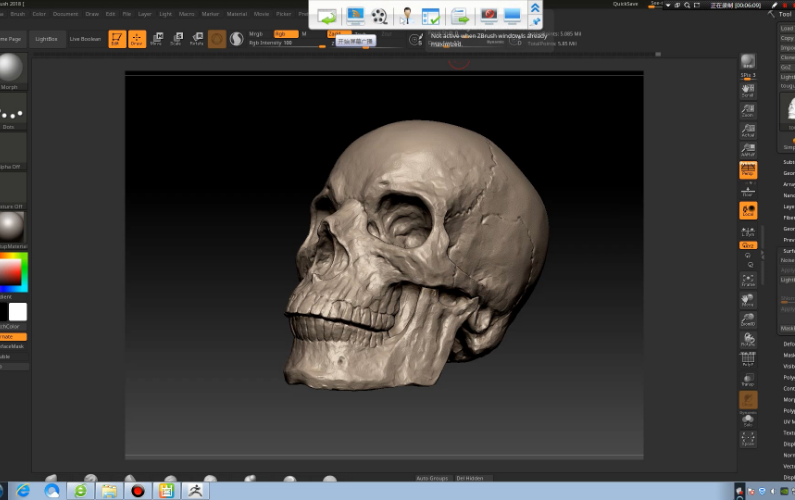Choose the Rotate tool icon
The image size is (795, 500).
click(196, 39)
